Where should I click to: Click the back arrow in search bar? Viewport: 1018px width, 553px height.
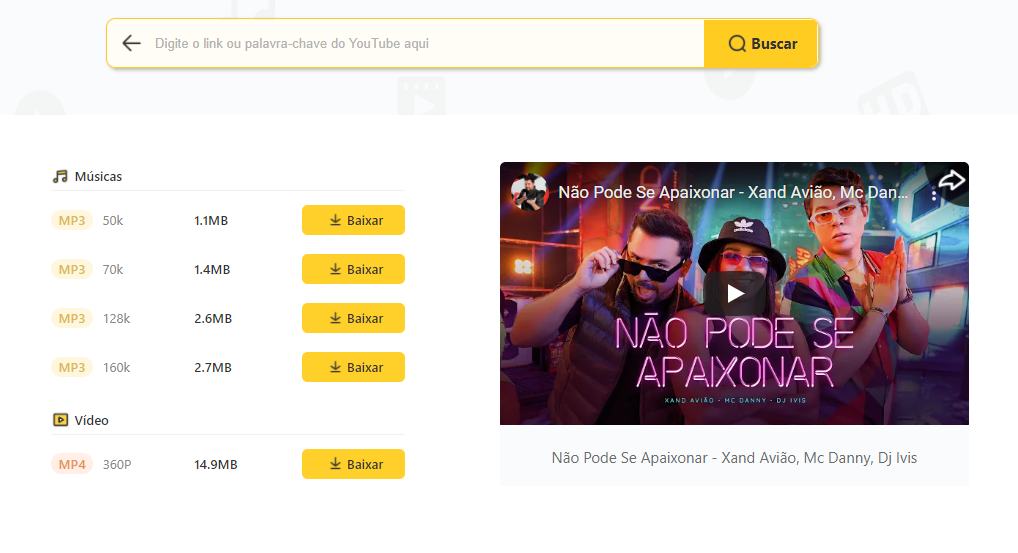[x=131, y=43]
